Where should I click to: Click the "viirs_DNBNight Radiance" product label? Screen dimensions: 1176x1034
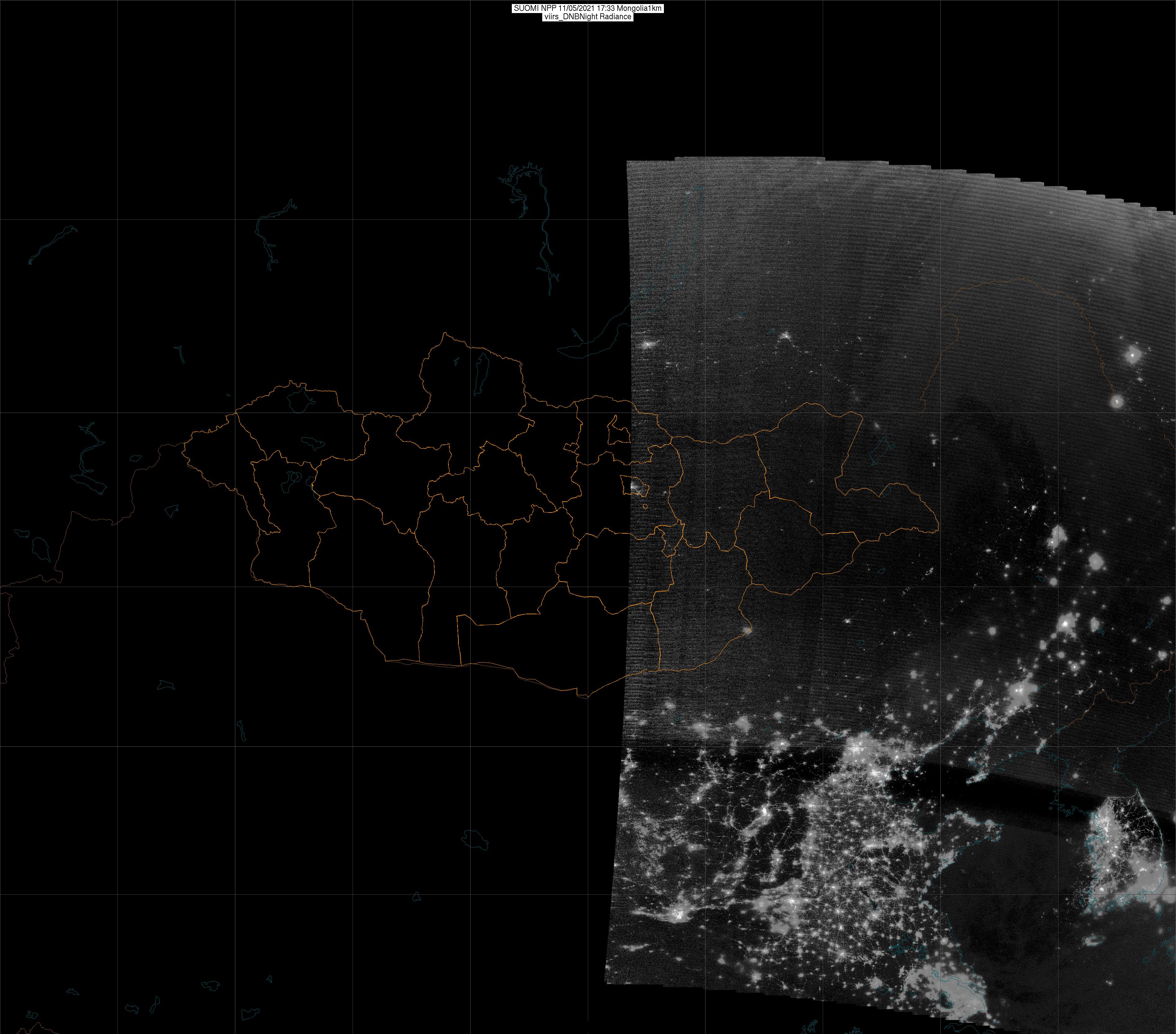588,17
